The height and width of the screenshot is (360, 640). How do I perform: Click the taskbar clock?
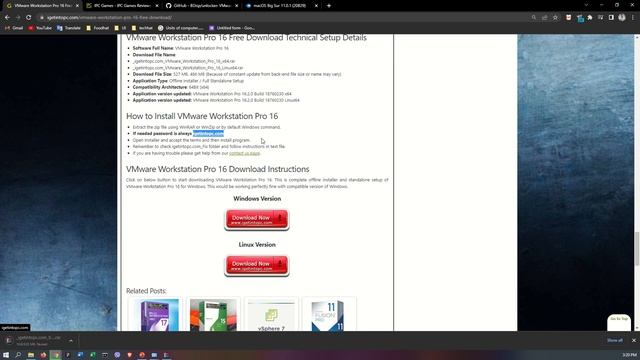click(x=629, y=355)
